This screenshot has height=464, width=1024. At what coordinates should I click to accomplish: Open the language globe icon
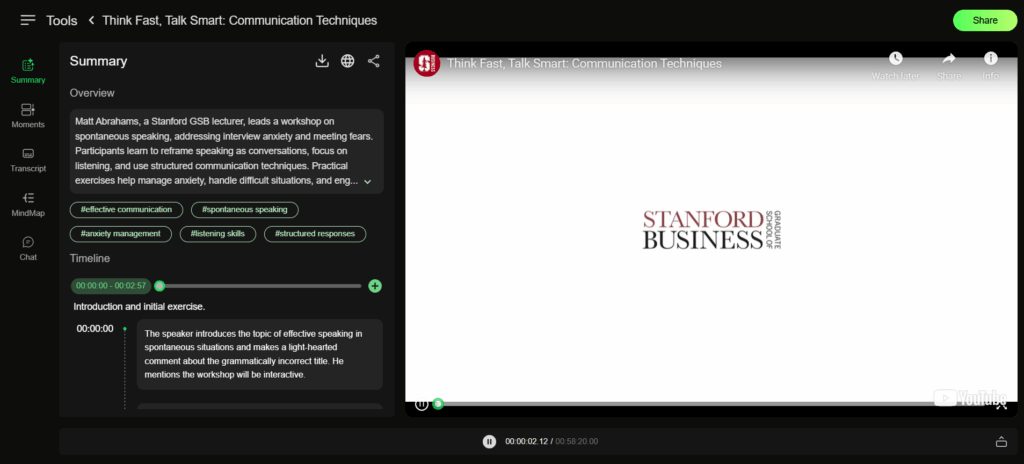point(348,61)
